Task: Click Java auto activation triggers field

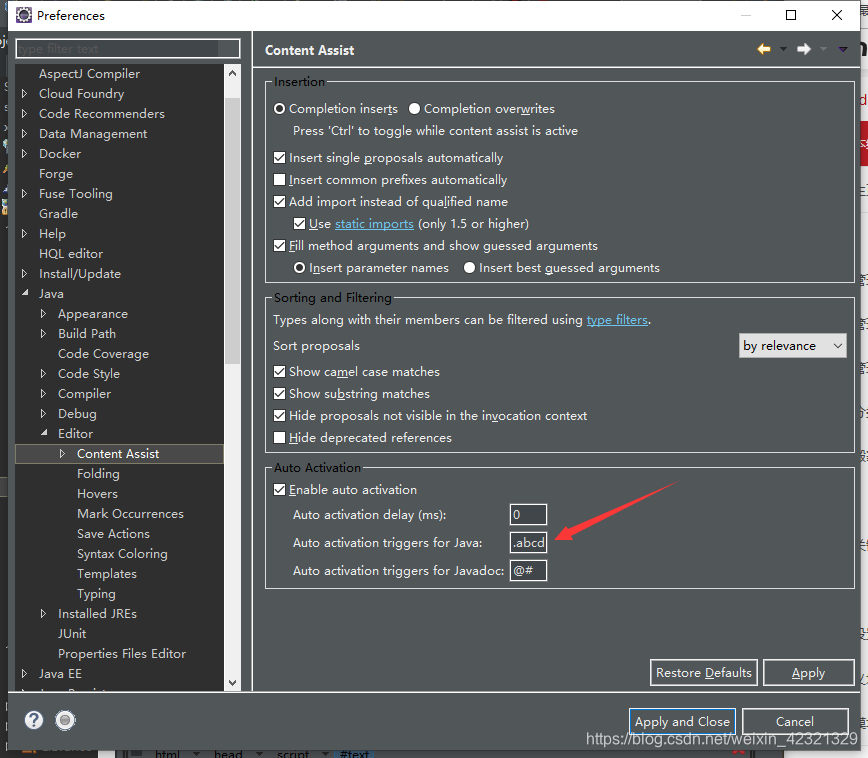Action: [528, 543]
